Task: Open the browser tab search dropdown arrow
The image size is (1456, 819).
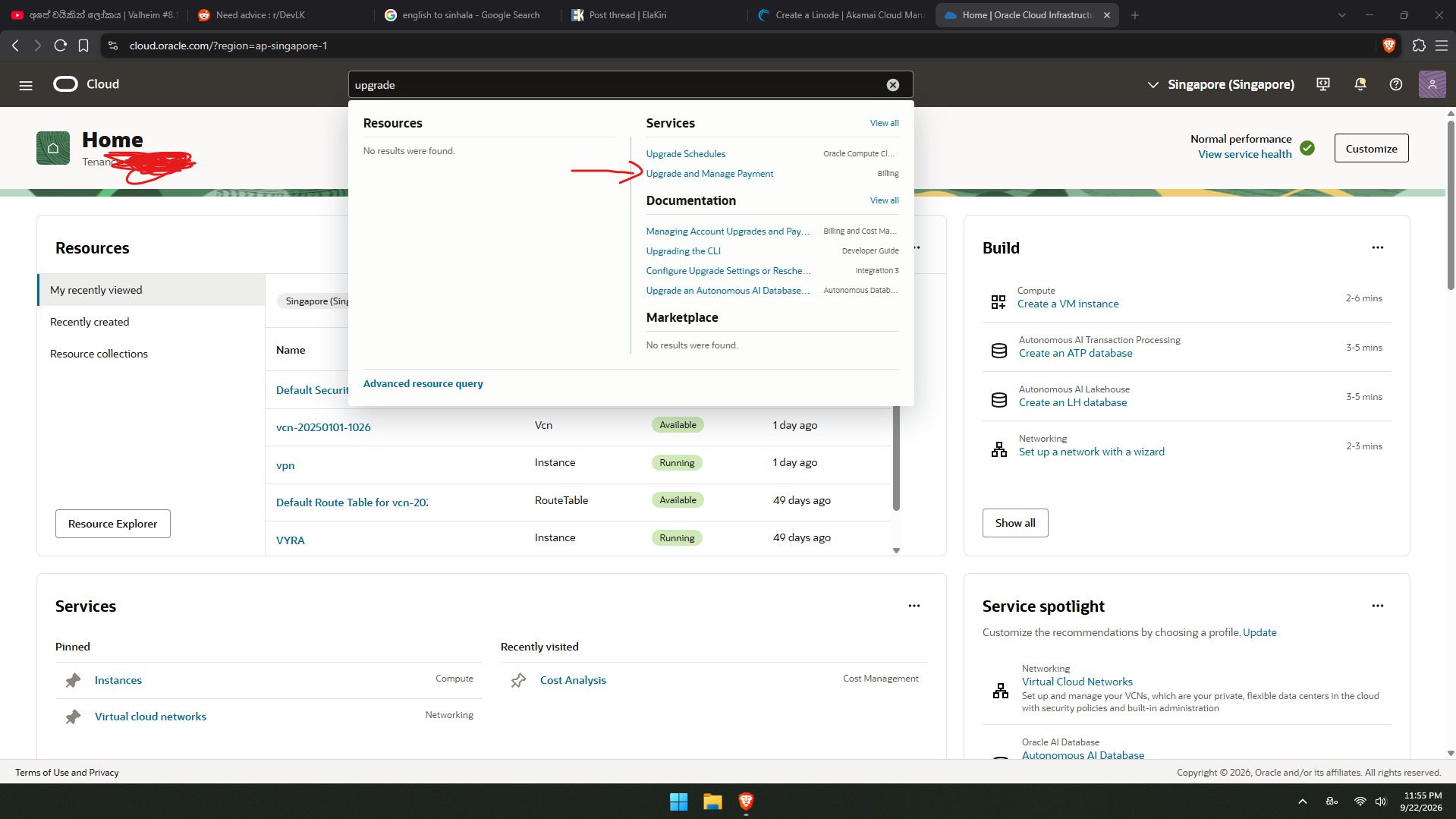Action: coord(1341,15)
